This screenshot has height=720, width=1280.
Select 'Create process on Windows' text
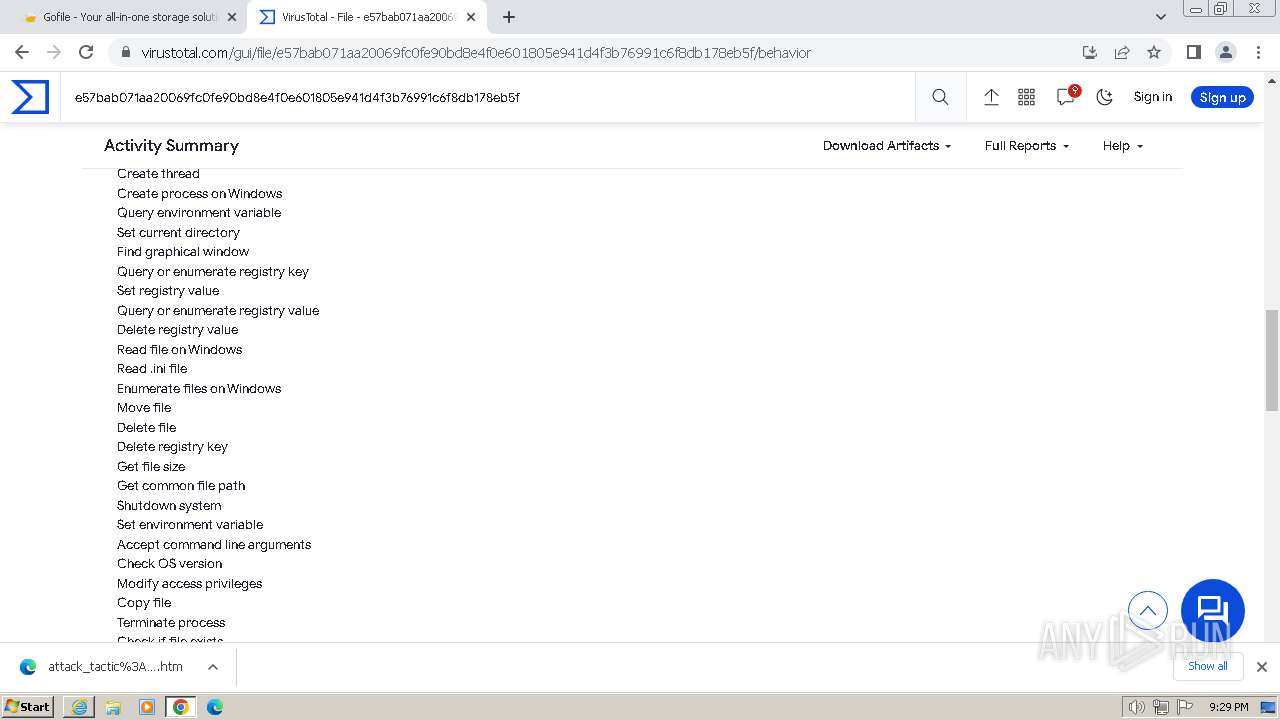[x=199, y=194]
